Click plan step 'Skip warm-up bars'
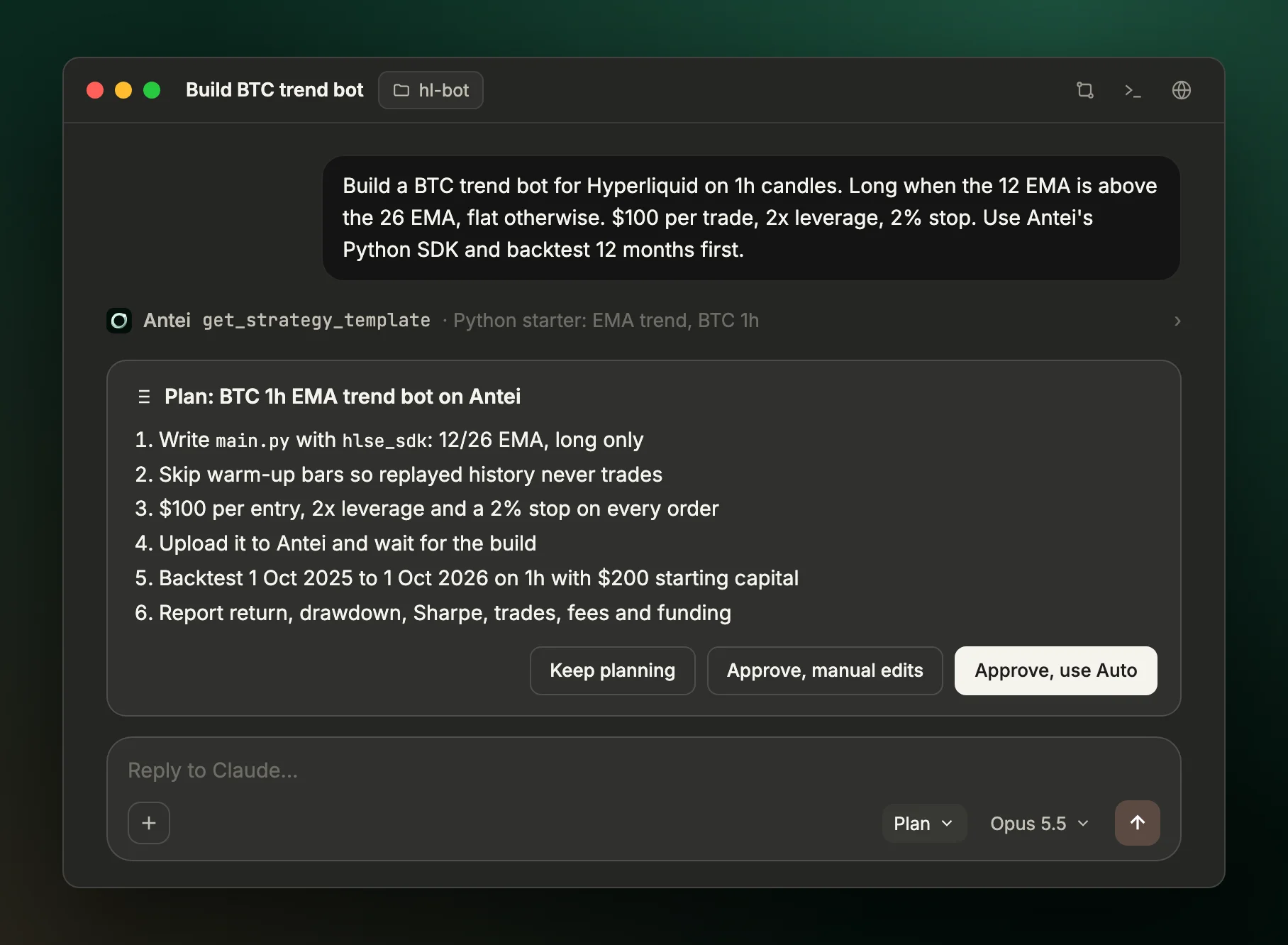Viewport: 1288px width, 945px height. (x=399, y=475)
